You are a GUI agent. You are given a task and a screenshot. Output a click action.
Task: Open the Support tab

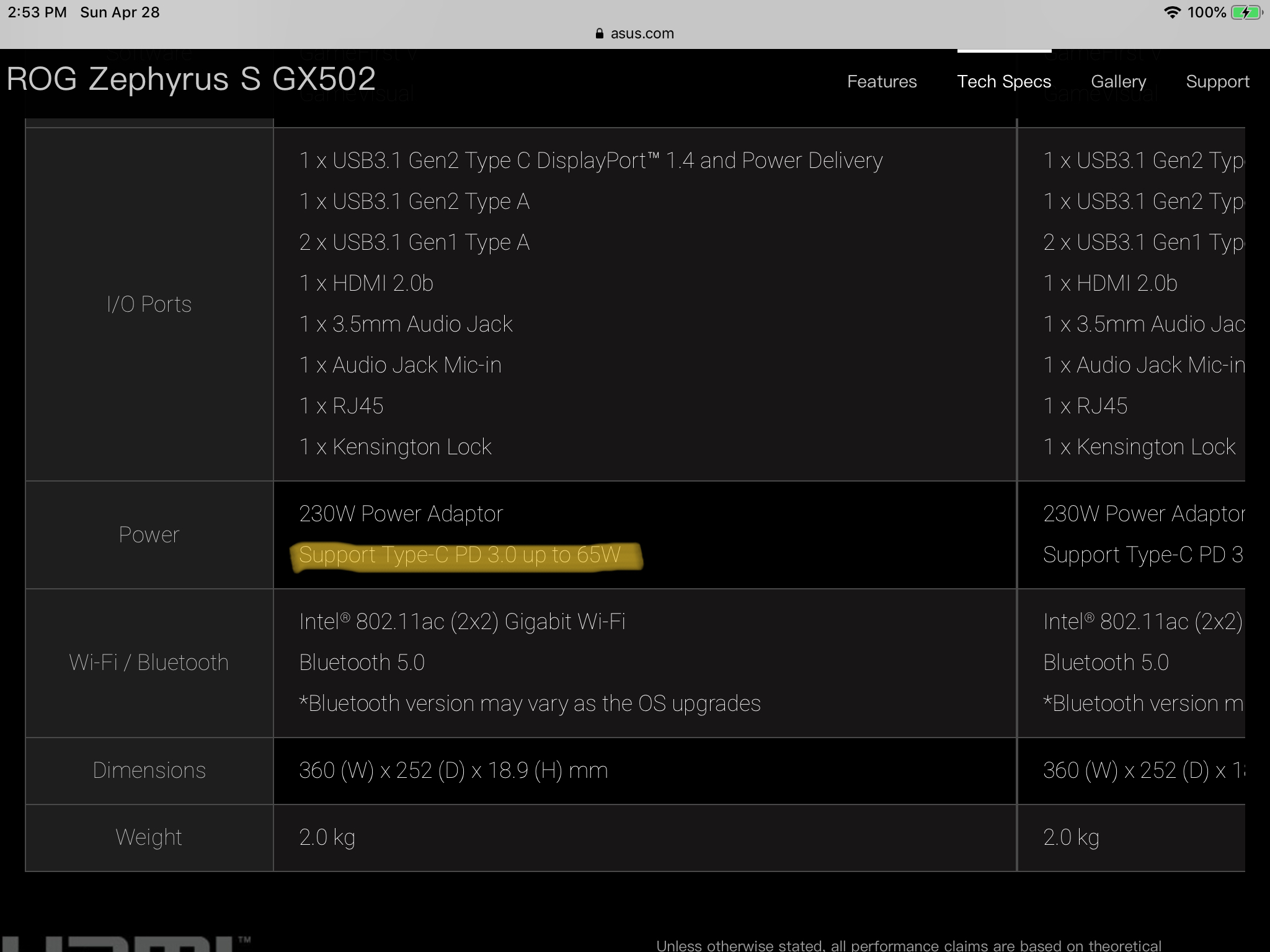tap(1217, 82)
